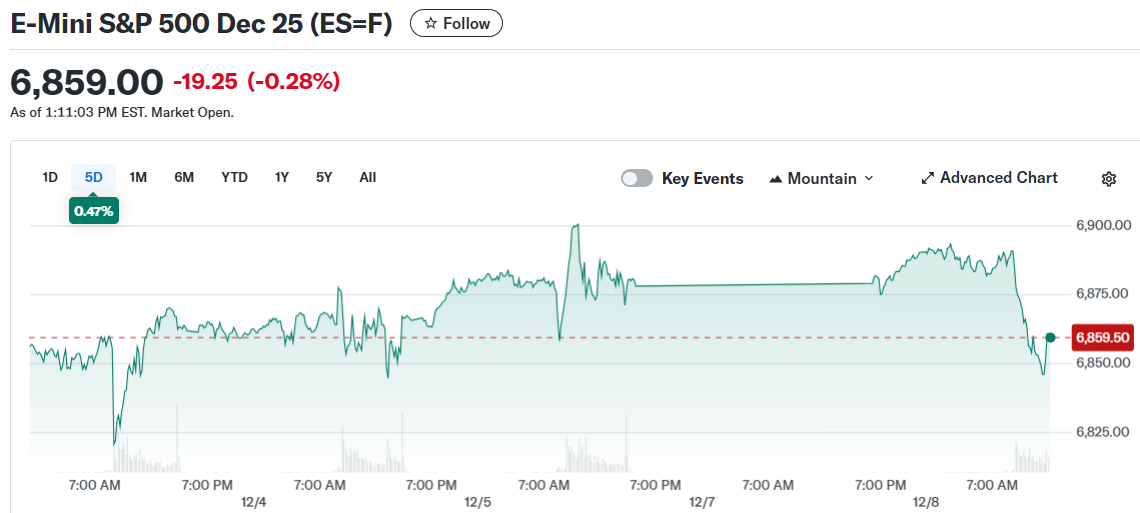Click the E-Mini S&P 500 Dec 25 title

201,24
